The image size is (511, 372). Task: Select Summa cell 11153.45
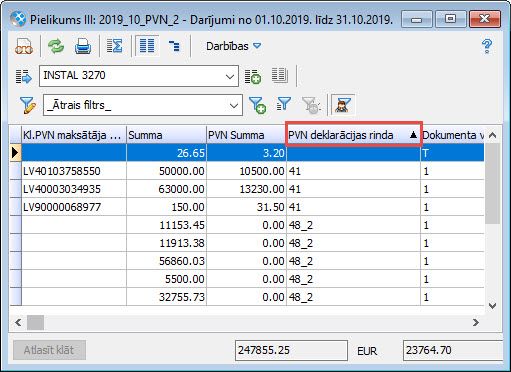pyautogui.click(x=166, y=225)
